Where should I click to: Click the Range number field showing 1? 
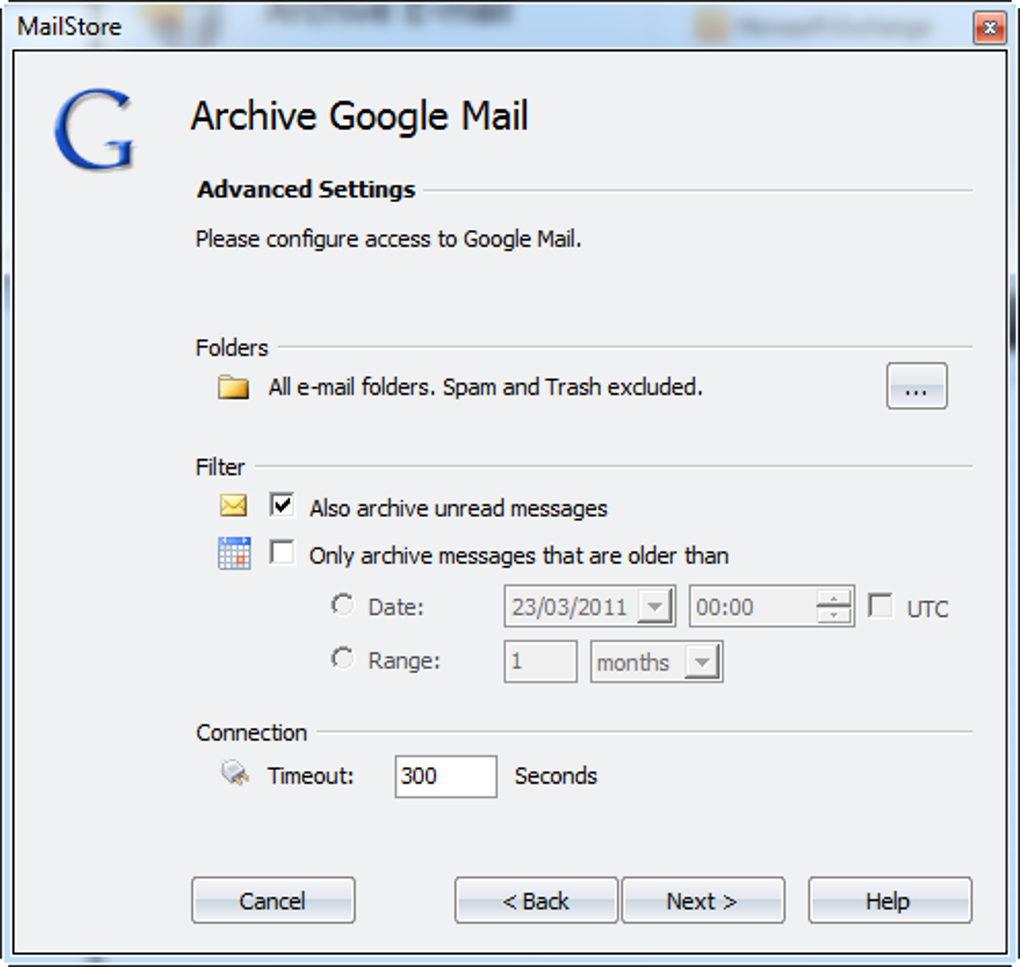click(541, 661)
